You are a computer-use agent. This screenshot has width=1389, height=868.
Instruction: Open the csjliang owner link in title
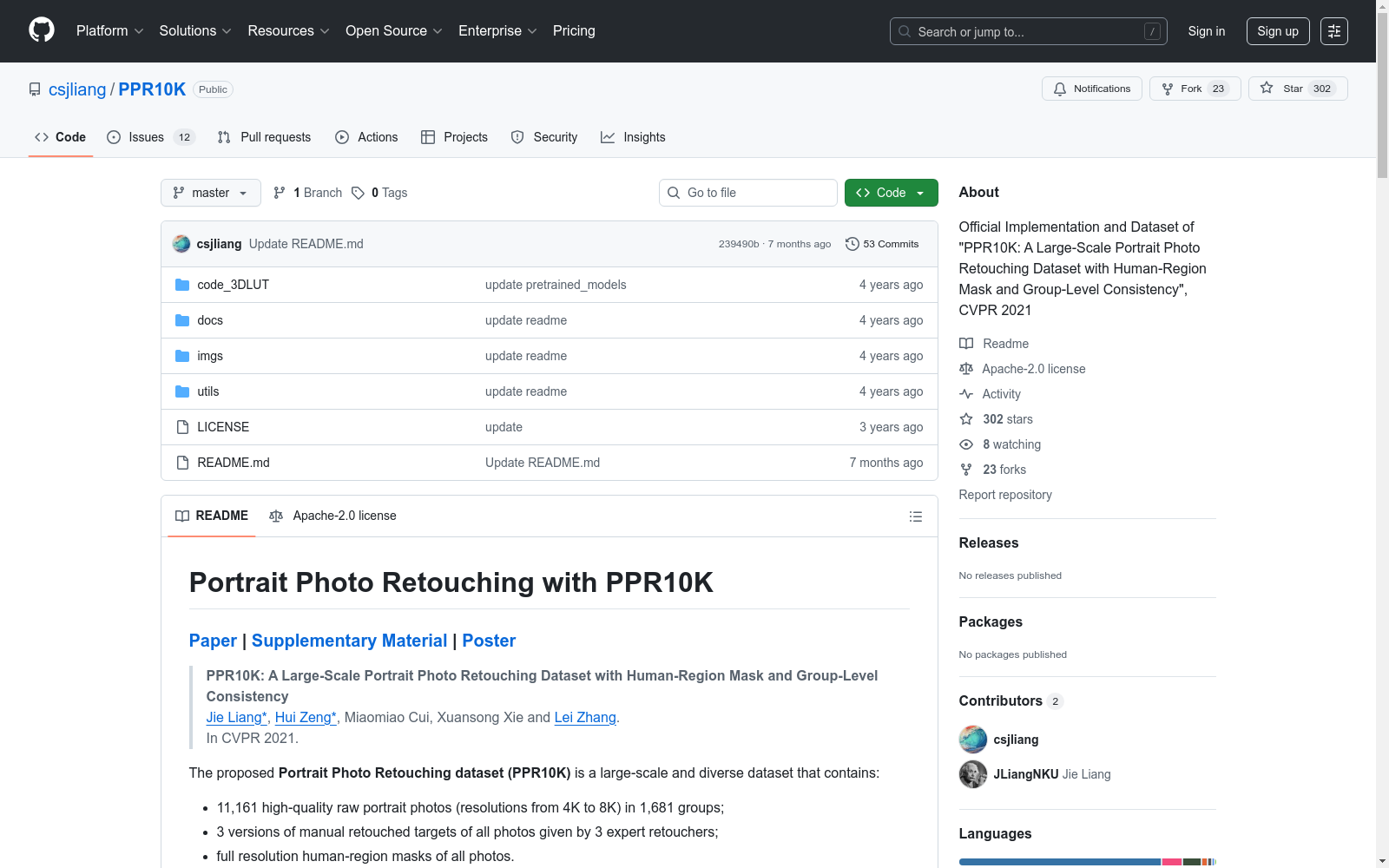[77, 89]
